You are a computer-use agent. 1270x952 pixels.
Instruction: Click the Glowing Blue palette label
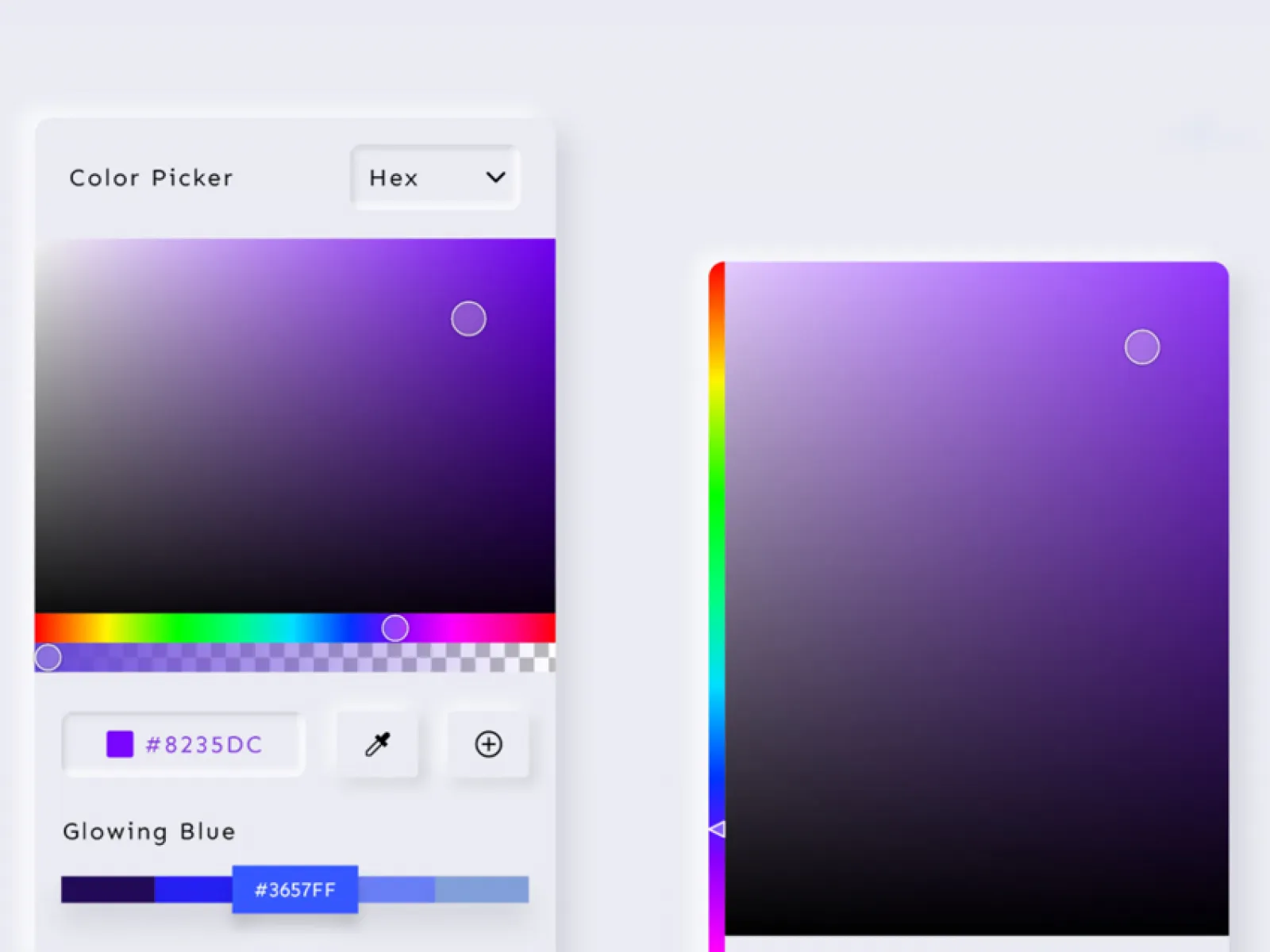[148, 831]
